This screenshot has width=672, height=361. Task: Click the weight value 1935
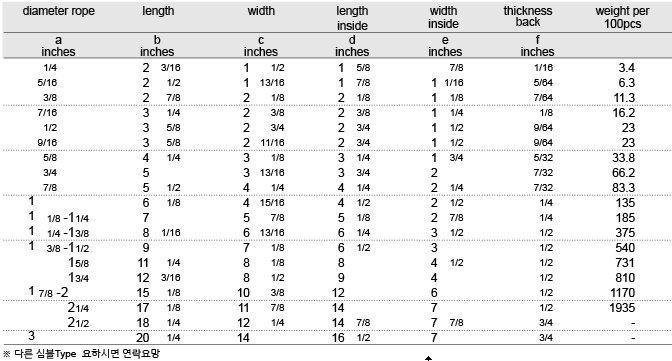click(x=622, y=308)
